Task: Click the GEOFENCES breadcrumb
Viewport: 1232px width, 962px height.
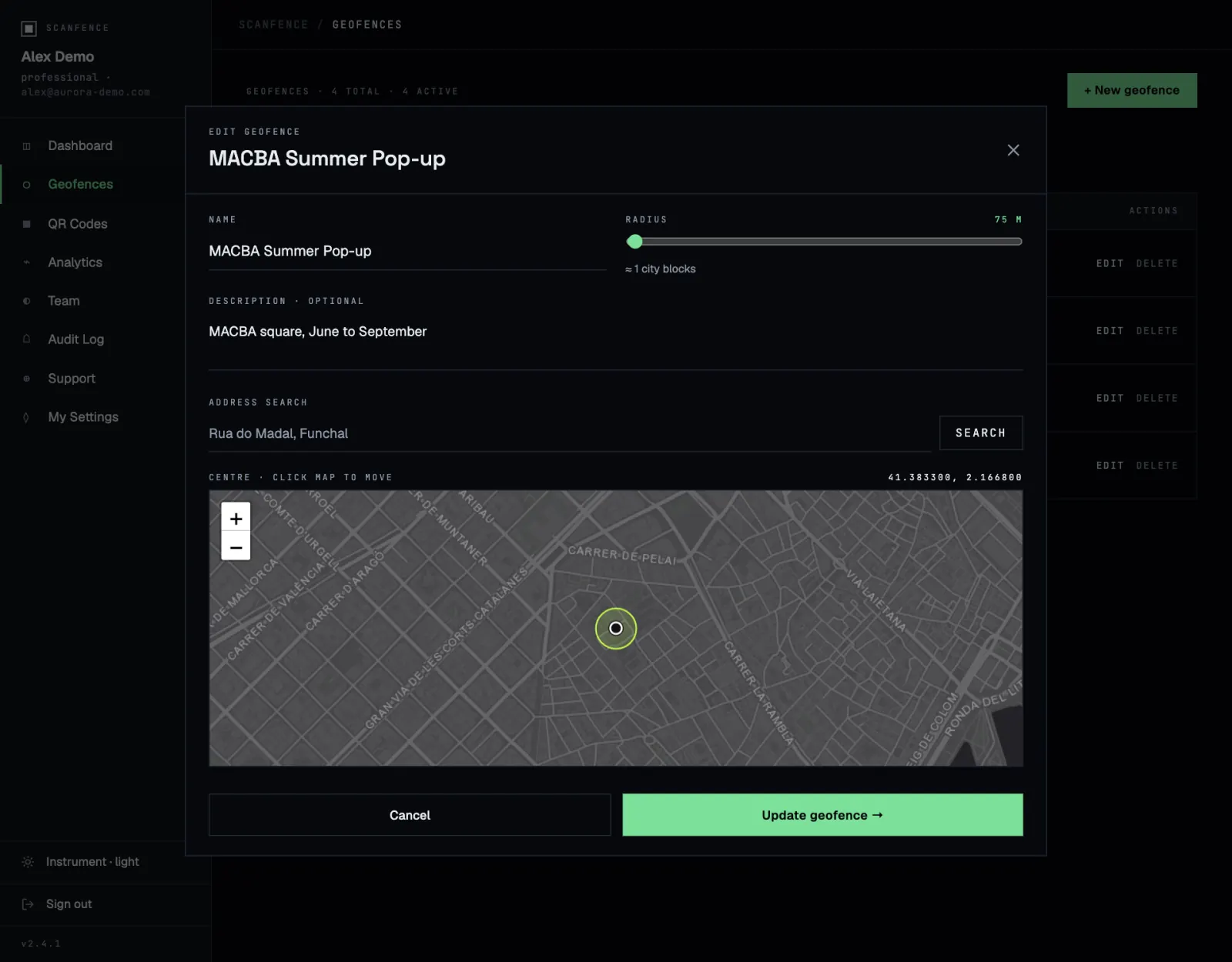Action: coord(367,25)
